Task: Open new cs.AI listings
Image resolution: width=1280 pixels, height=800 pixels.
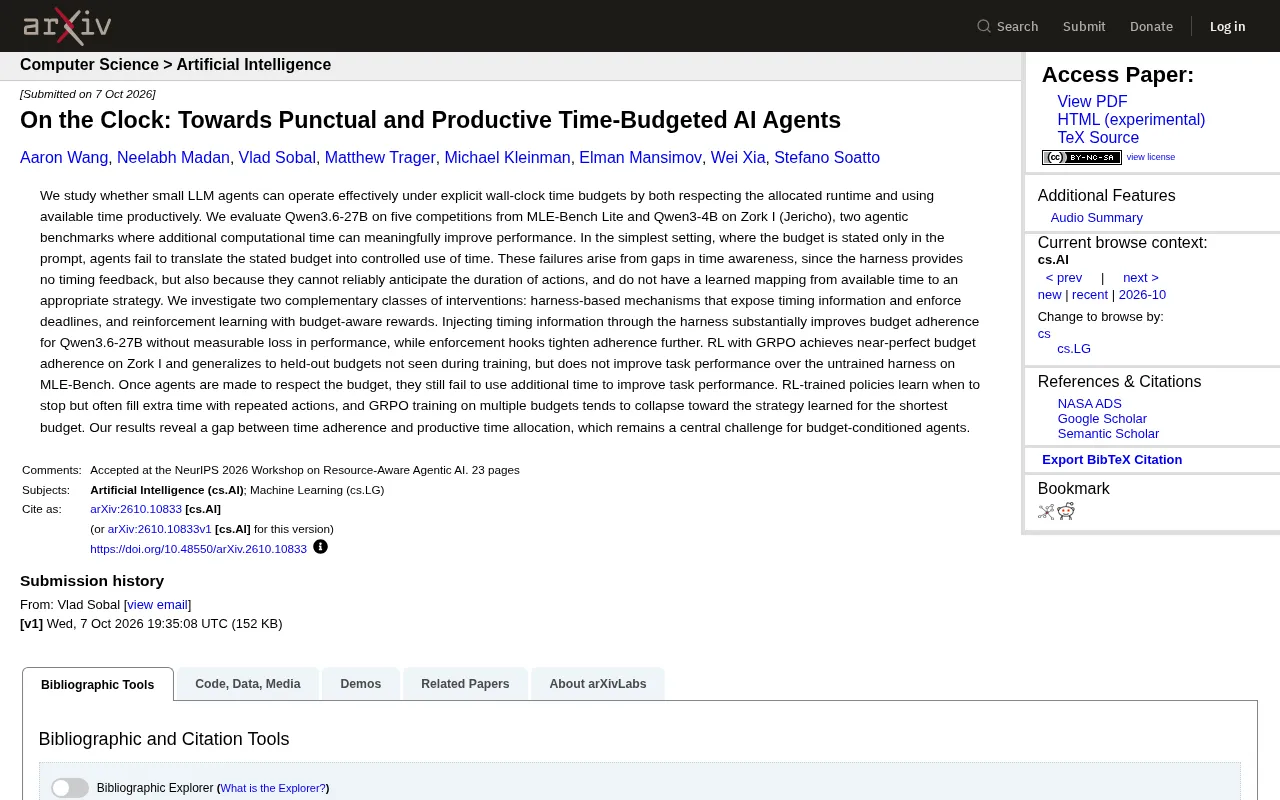Action: click(x=1049, y=295)
